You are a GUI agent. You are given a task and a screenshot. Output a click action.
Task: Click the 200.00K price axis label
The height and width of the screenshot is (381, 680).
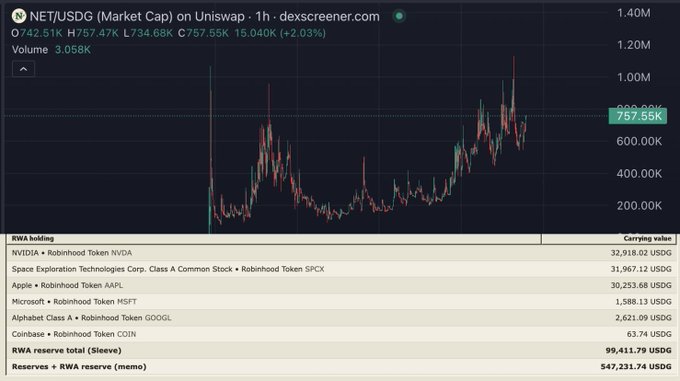(639, 205)
